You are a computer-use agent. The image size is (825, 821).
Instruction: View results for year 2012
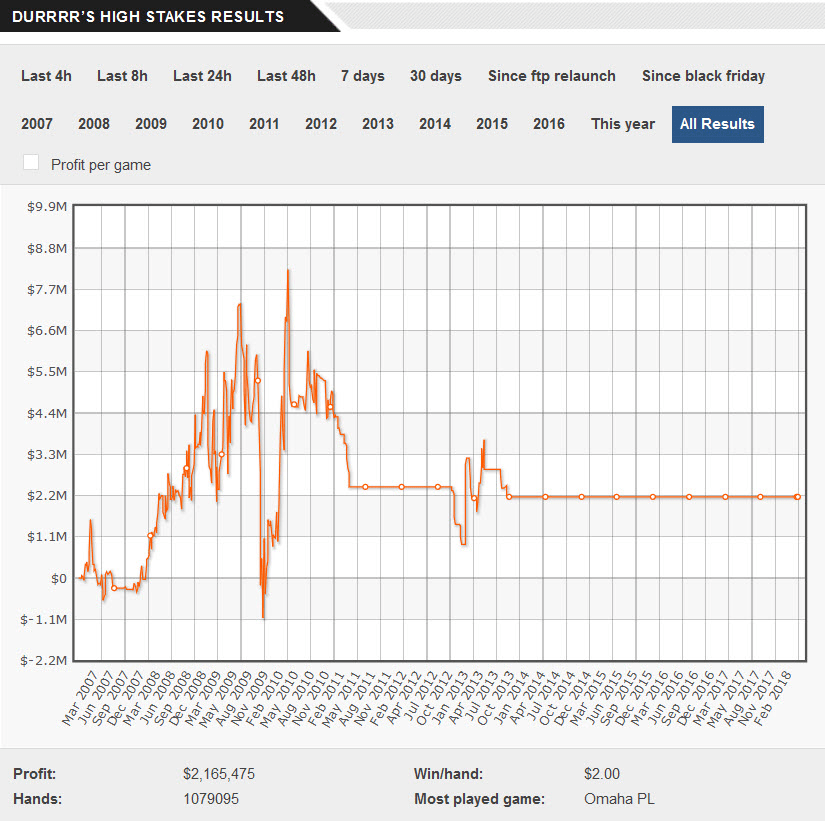pos(321,124)
